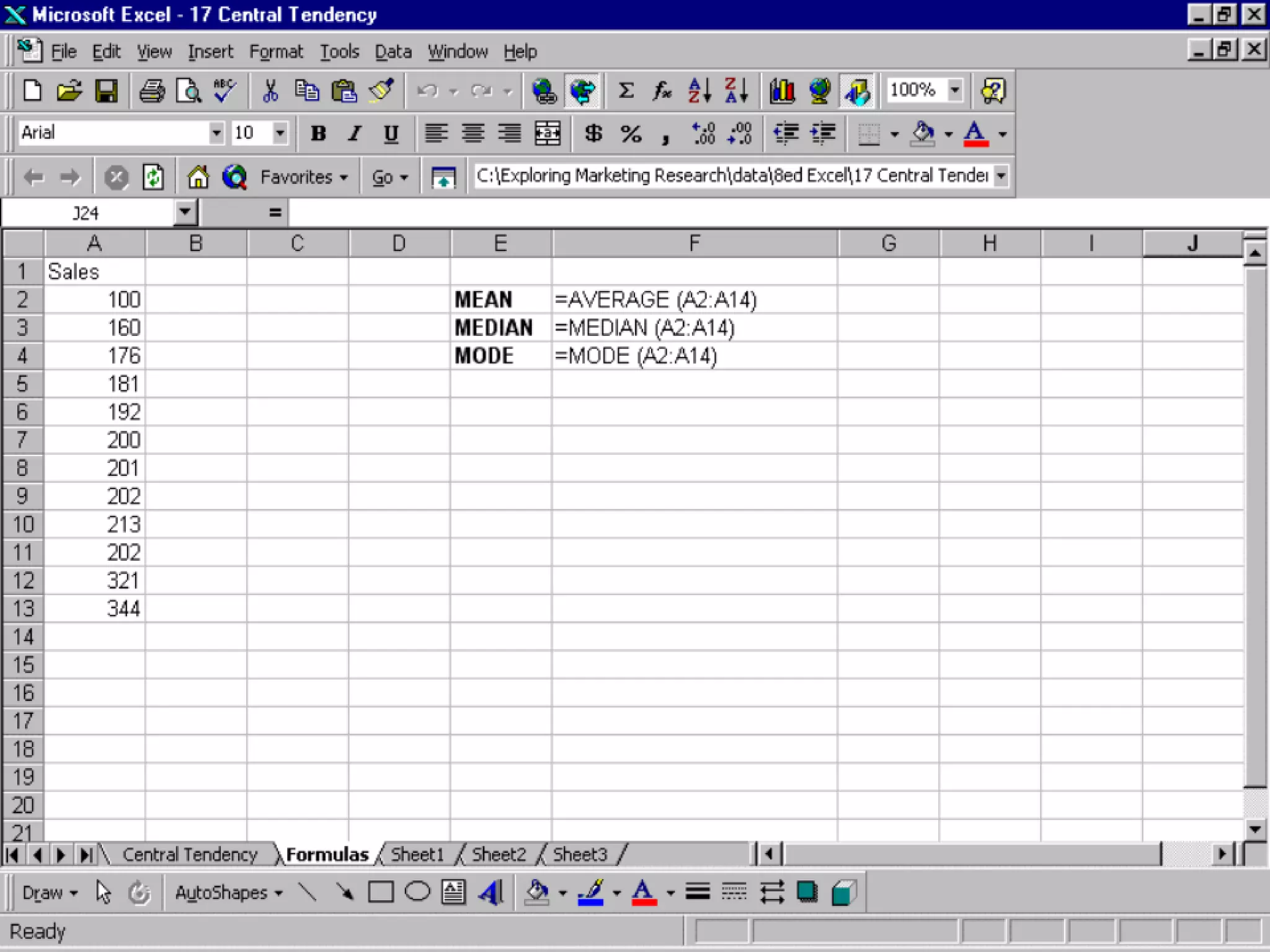1270x952 pixels.
Task: Expand the 100% zoom dropdown
Action: (x=955, y=90)
